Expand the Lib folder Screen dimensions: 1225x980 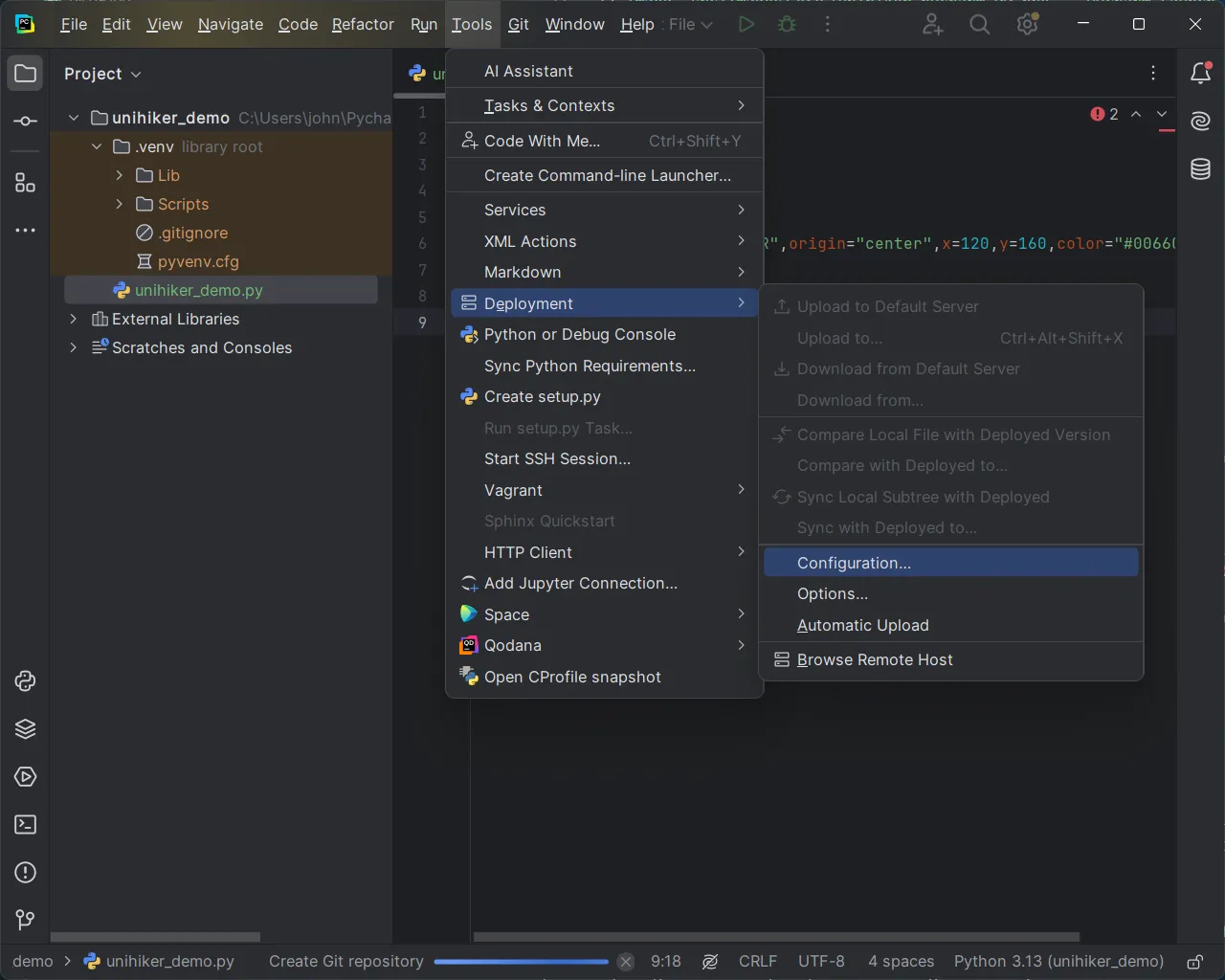click(120, 175)
